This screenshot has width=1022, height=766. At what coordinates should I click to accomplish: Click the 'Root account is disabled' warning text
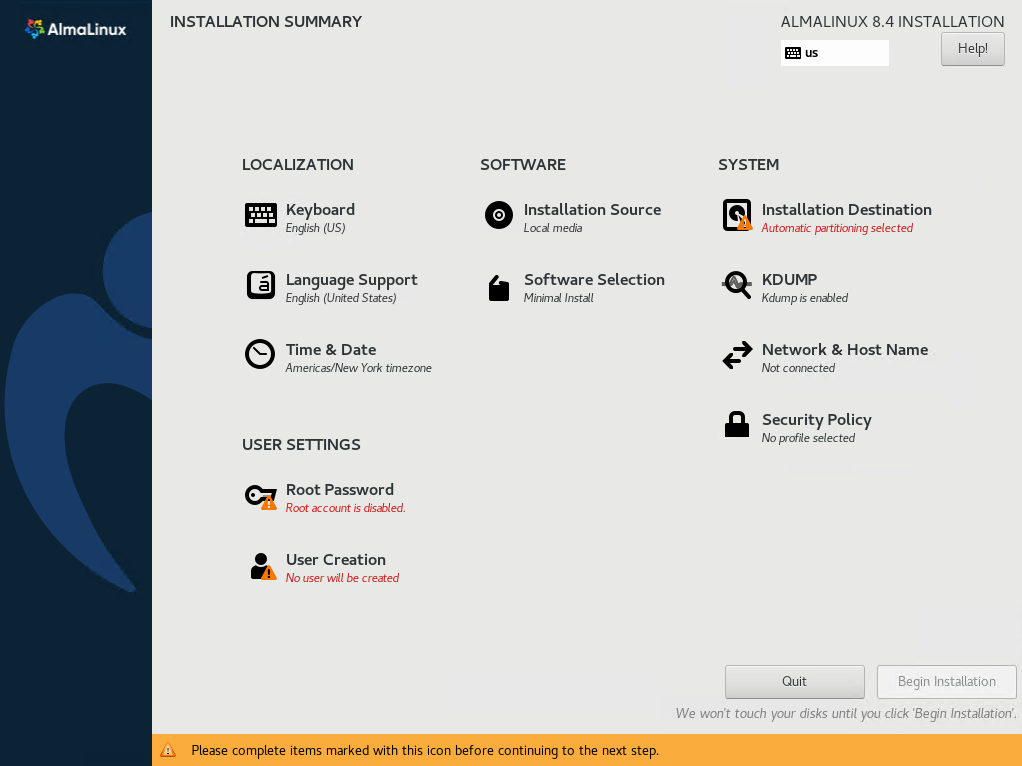[x=345, y=508]
